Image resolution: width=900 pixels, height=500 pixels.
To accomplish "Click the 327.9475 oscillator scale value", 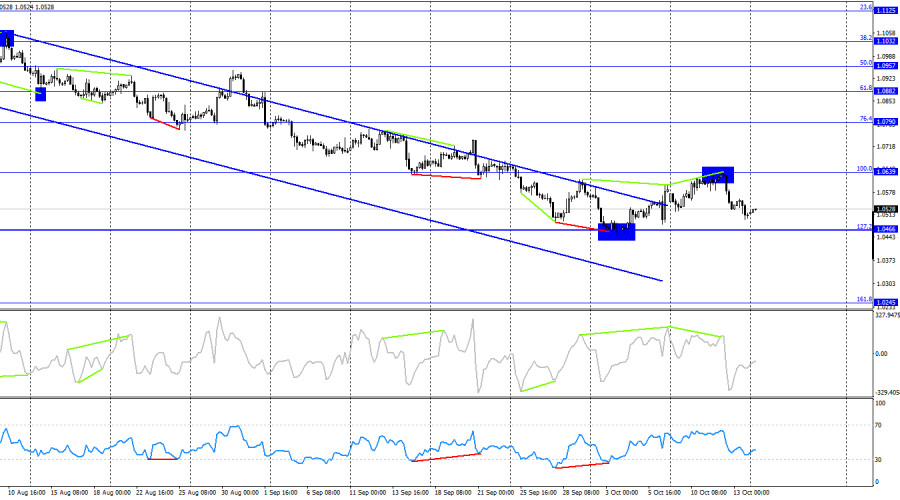I will [887, 315].
